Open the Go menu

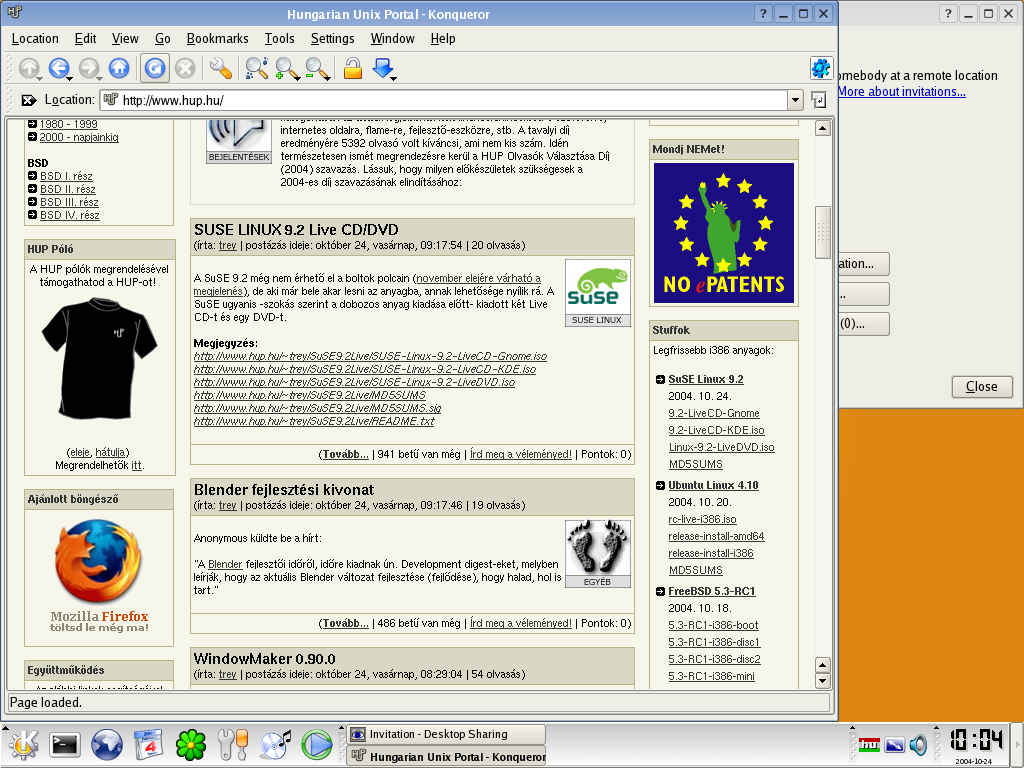163,39
